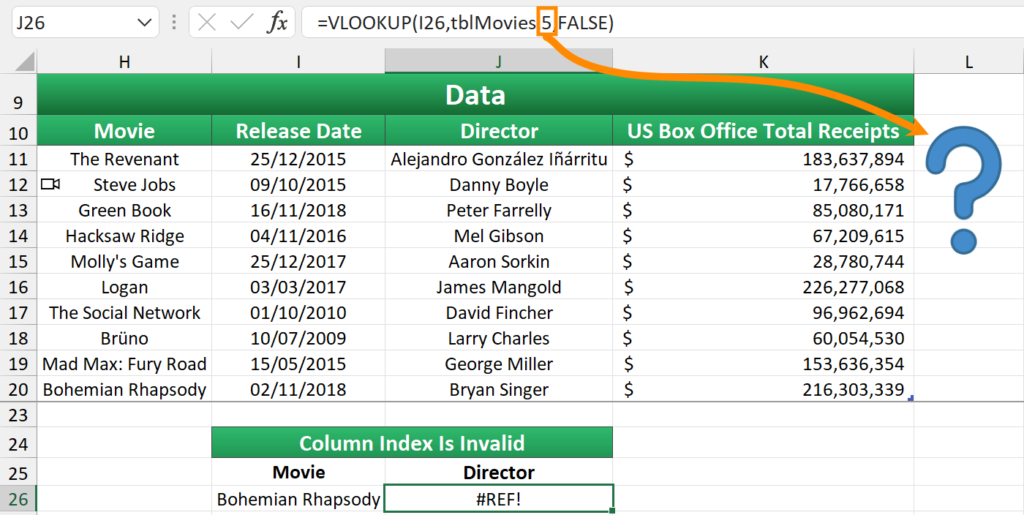Image resolution: width=1024 pixels, height=515 pixels.
Task: Click the video camera icon in row 12
Action: (x=51, y=185)
